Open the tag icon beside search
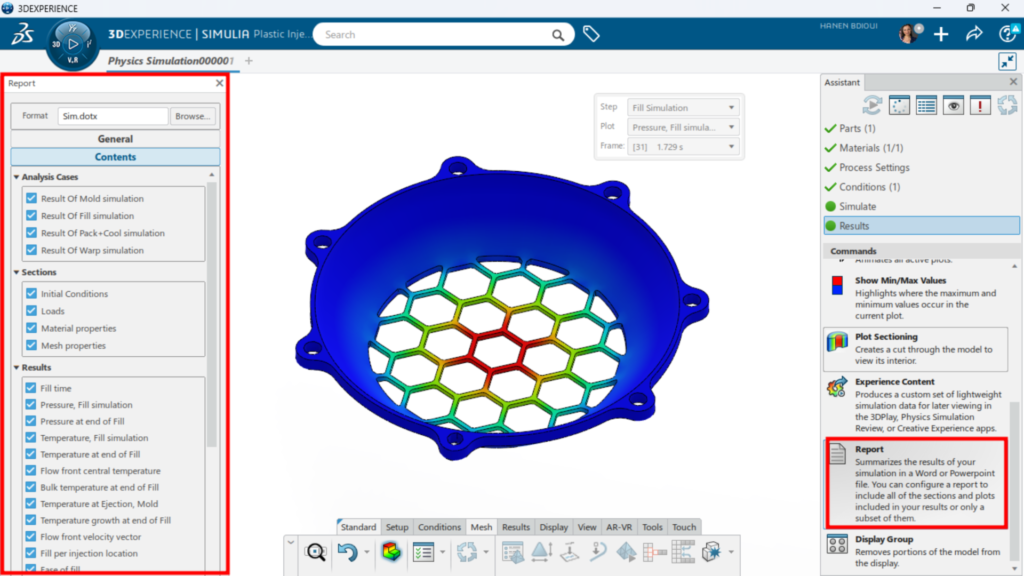The image size is (1024, 576). point(591,34)
